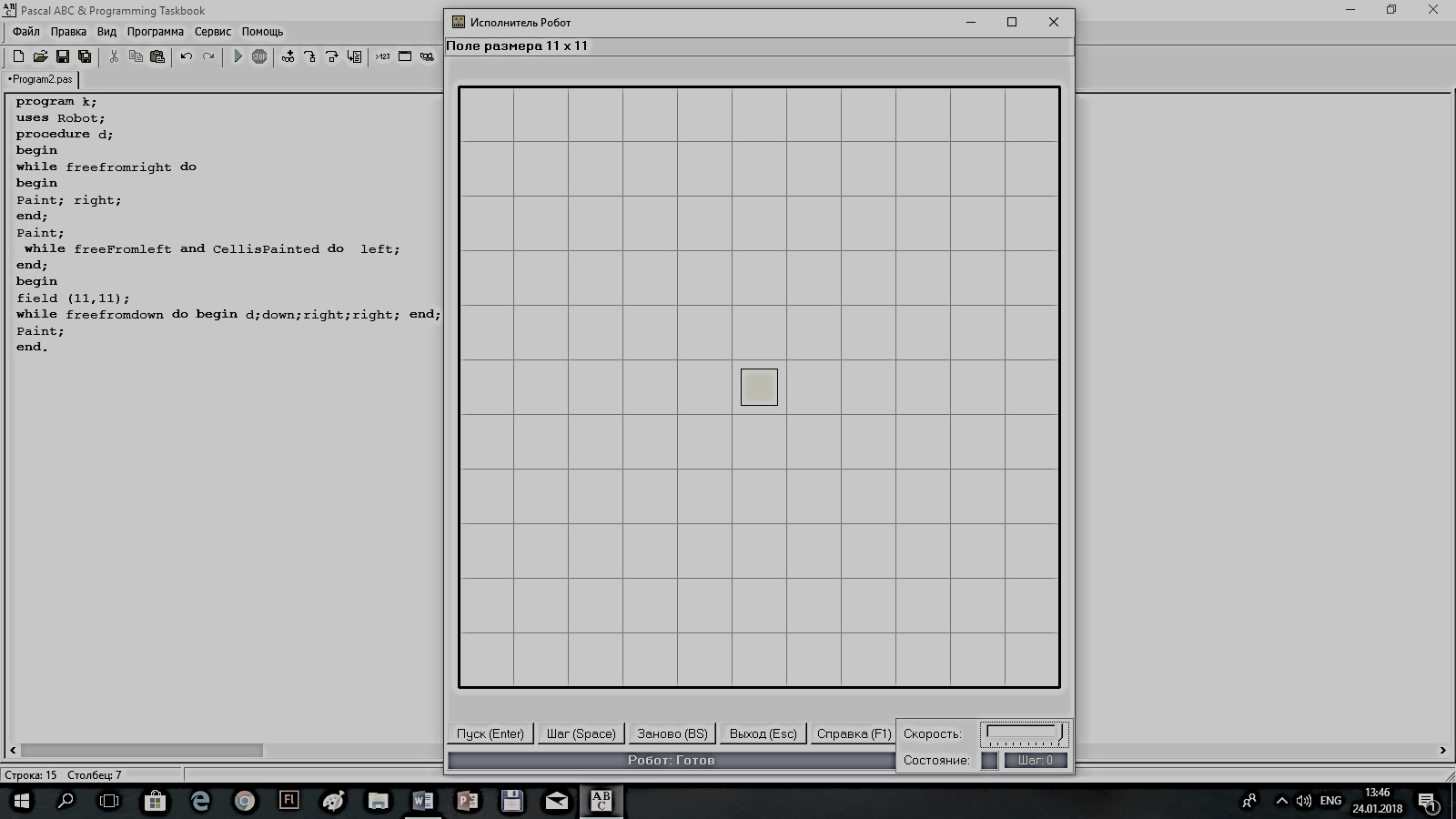Open a file via the folder icon
This screenshot has height=819, width=1456.
40,56
